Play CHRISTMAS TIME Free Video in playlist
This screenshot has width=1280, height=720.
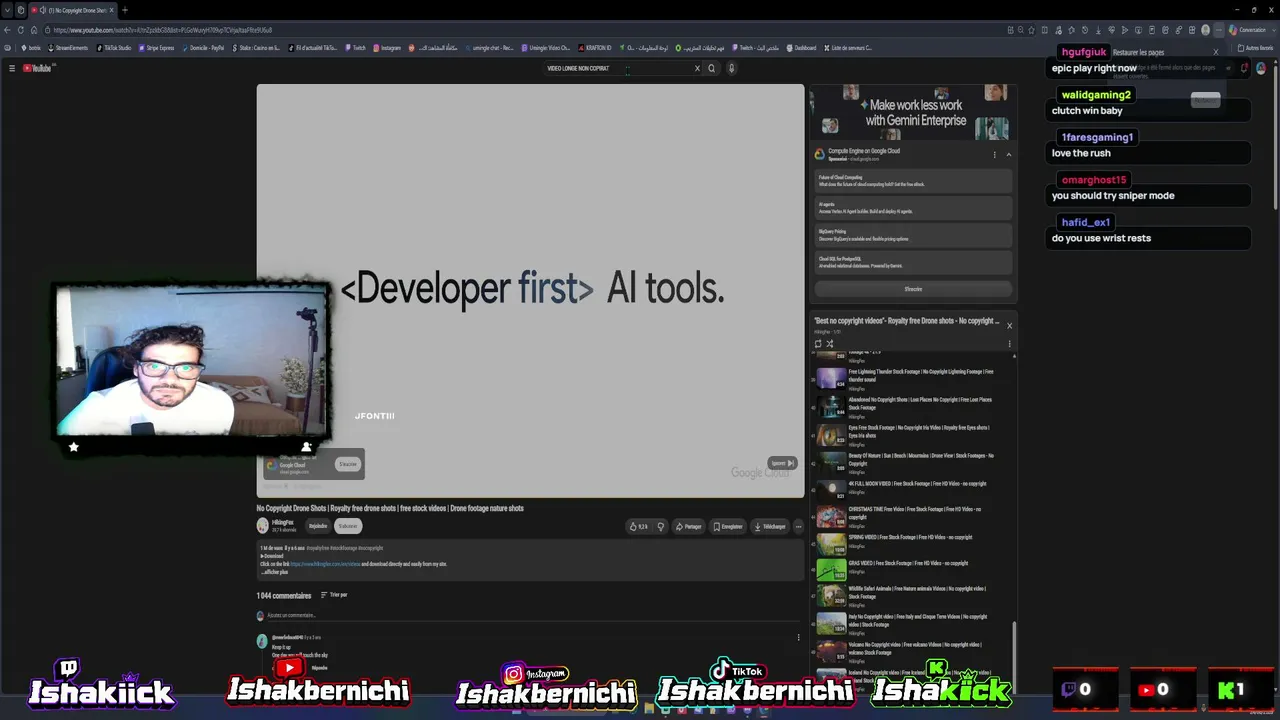click(912, 516)
